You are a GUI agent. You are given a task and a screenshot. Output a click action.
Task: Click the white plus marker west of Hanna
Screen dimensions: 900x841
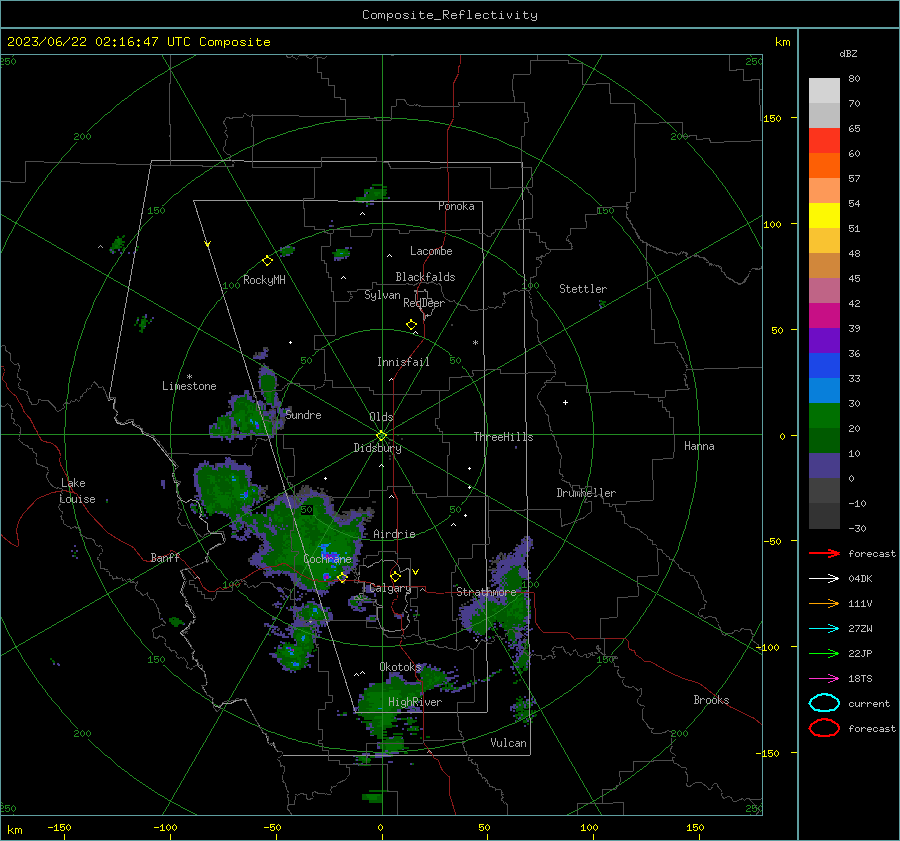click(x=565, y=402)
